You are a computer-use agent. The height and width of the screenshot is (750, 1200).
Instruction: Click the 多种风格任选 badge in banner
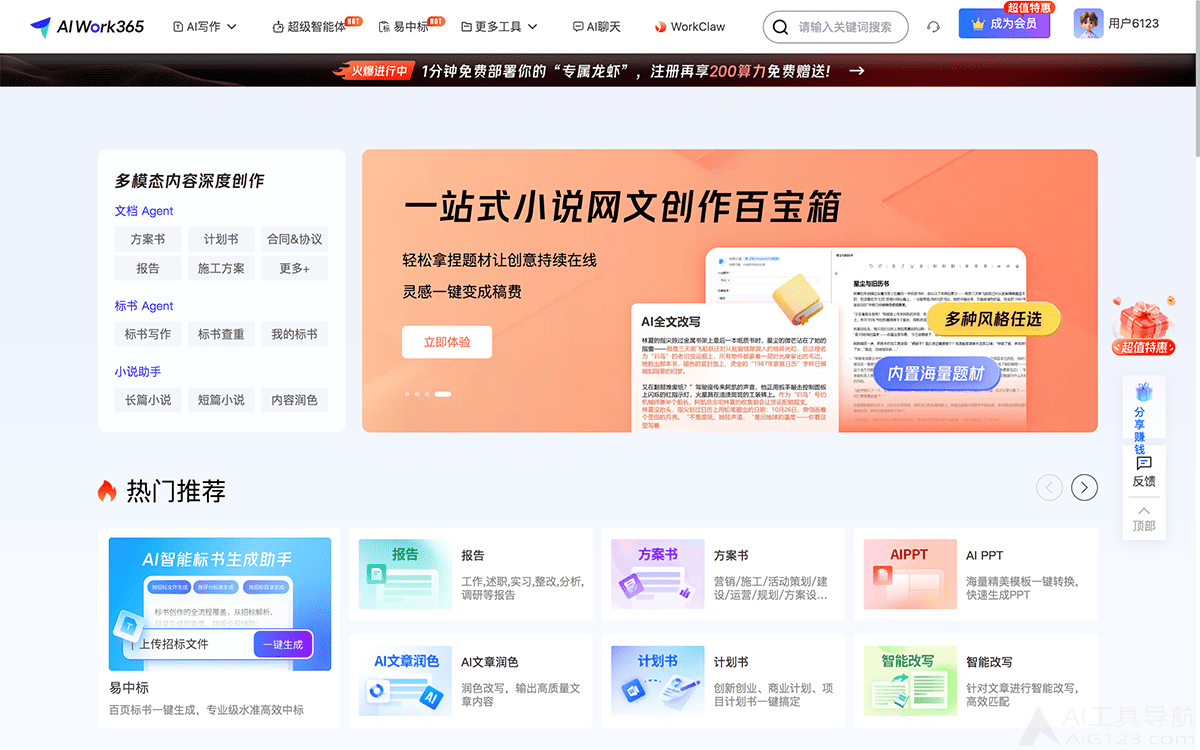click(x=993, y=319)
